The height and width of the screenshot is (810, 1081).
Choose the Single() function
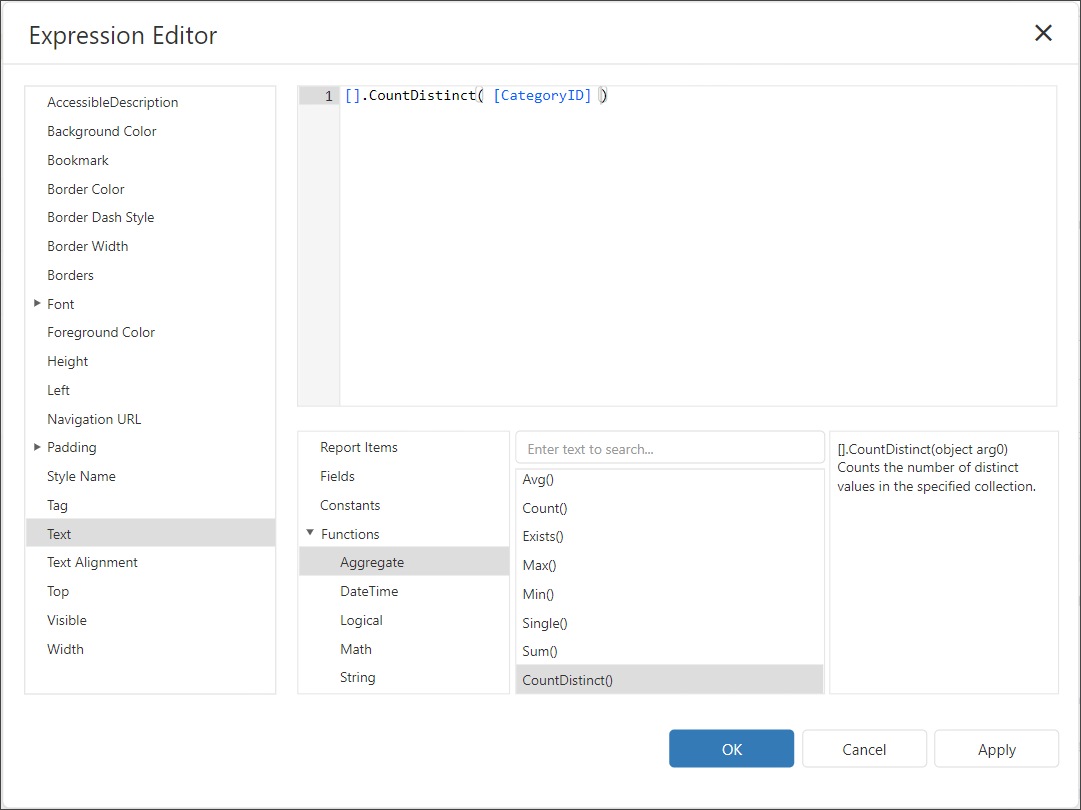point(669,623)
